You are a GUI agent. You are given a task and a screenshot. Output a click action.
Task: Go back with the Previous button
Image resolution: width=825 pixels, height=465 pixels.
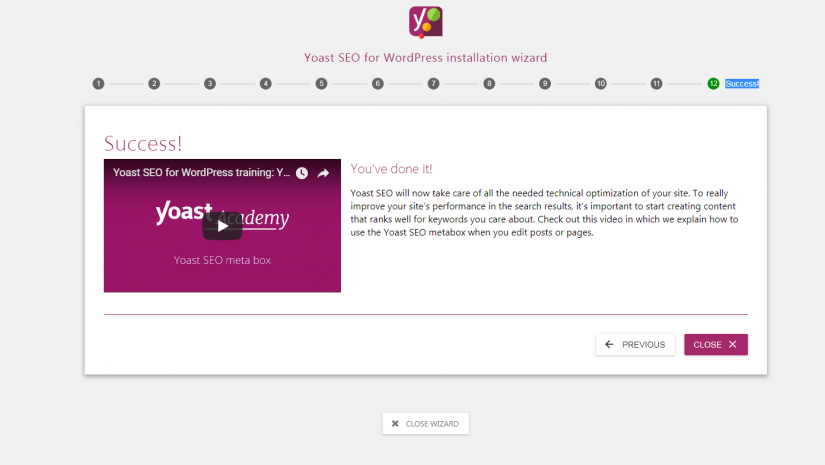click(636, 345)
